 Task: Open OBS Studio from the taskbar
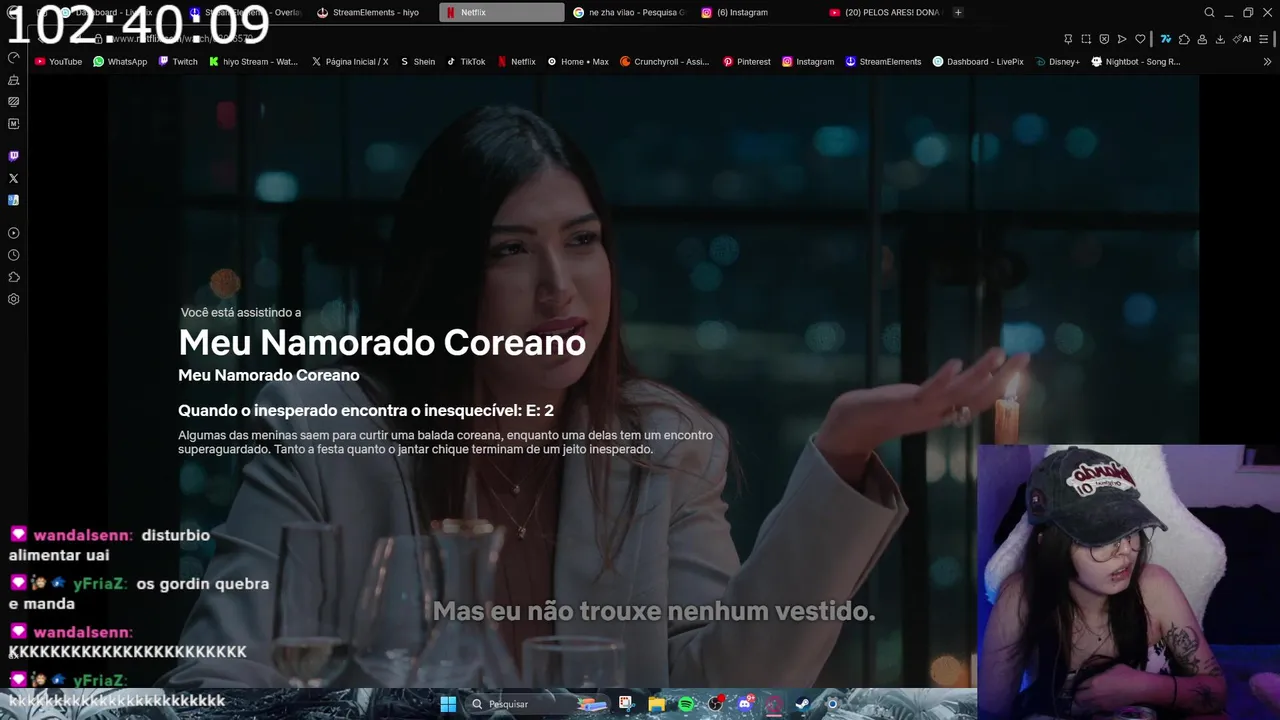[715, 704]
